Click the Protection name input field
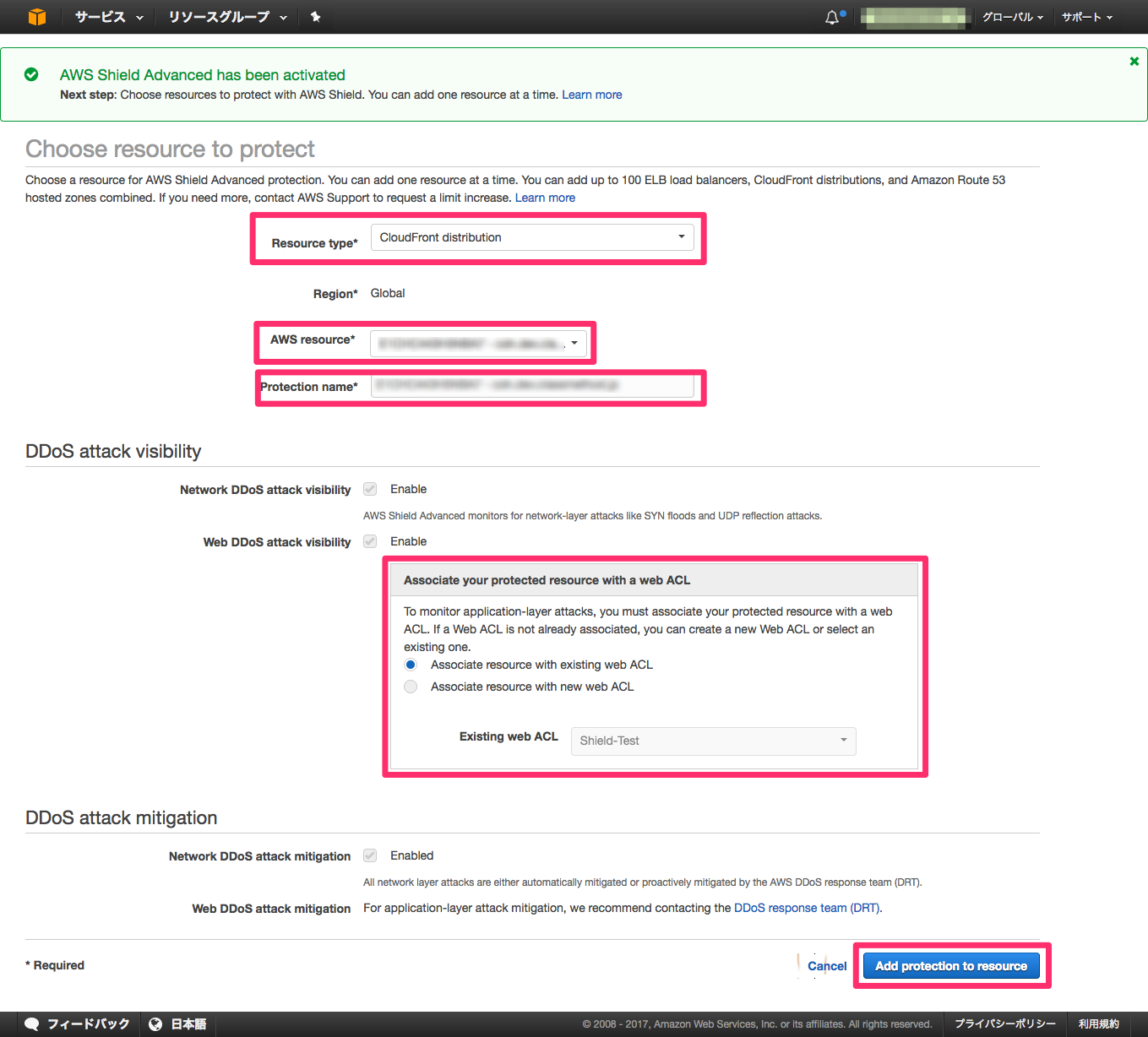 point(532,385)
